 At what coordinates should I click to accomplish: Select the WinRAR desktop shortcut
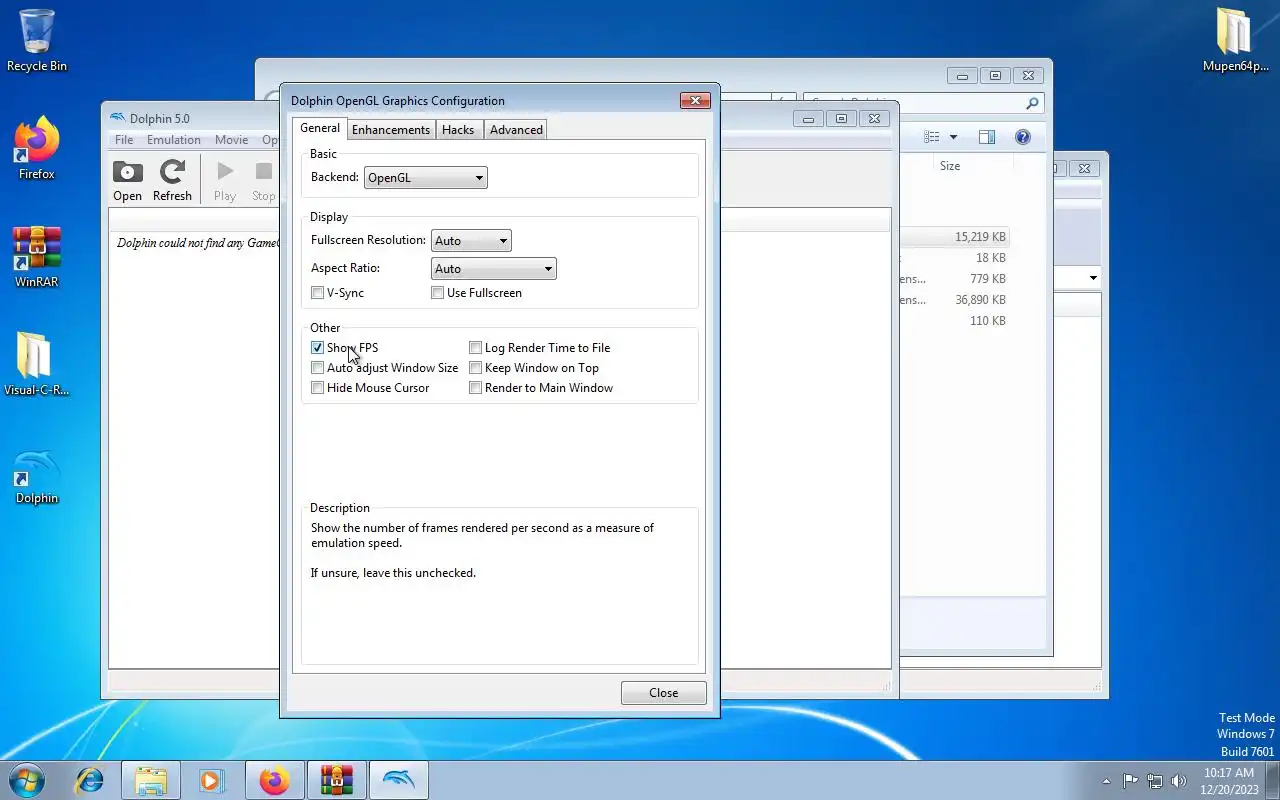click(x=37, y=257)
